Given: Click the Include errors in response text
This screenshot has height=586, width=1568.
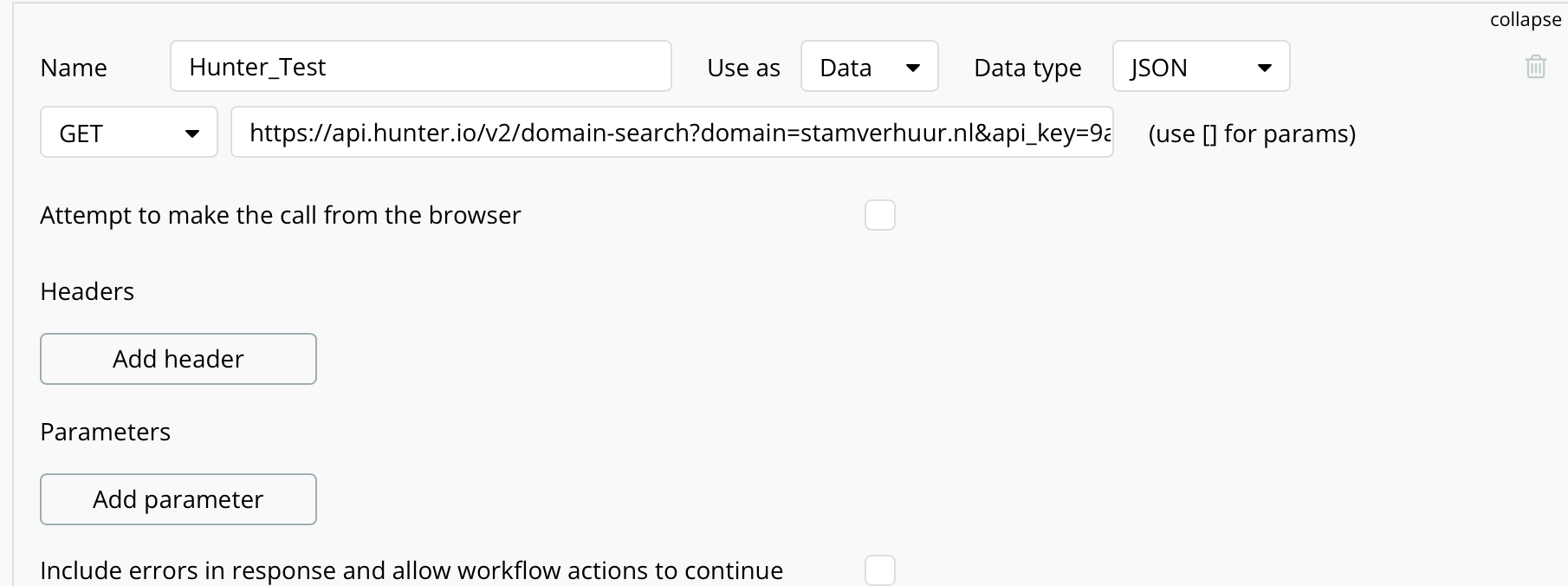Looking at the screenshot, I should pyautogui.click(x=411, y=570).
